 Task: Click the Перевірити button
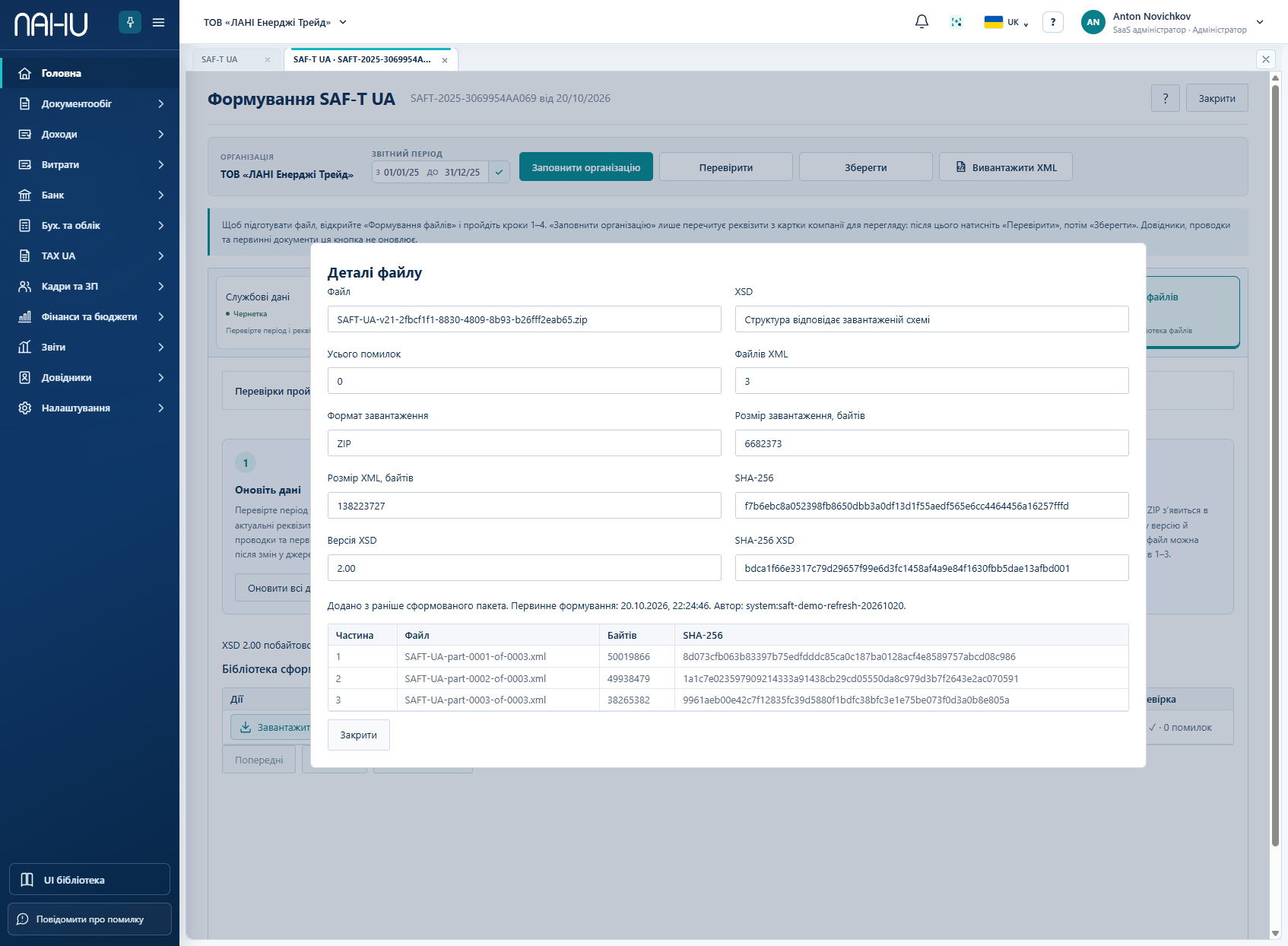(726, 167)
